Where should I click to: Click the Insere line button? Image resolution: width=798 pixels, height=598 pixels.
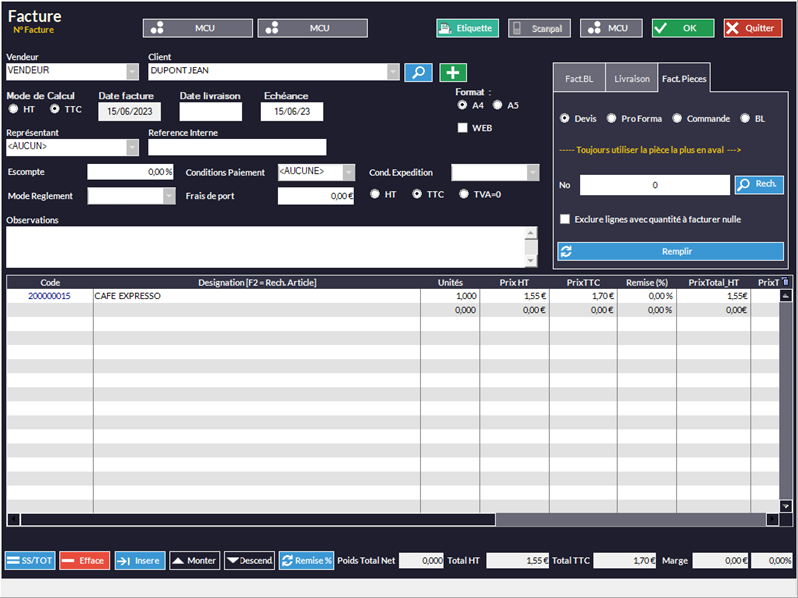point(139,561)
